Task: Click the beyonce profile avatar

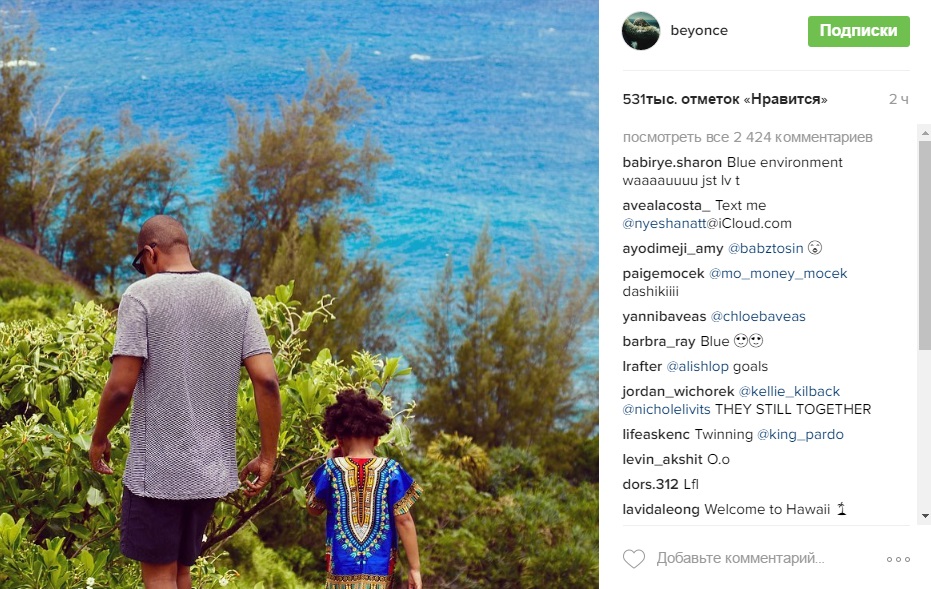Action: 641,31
